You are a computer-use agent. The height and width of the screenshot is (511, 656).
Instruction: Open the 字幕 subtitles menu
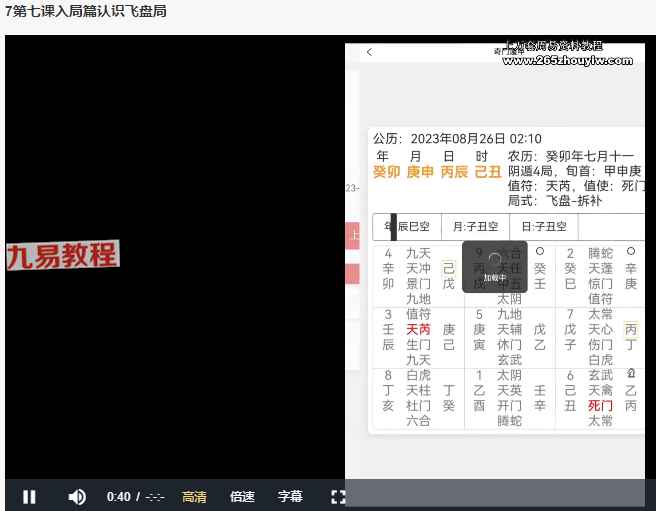(290, 496)
